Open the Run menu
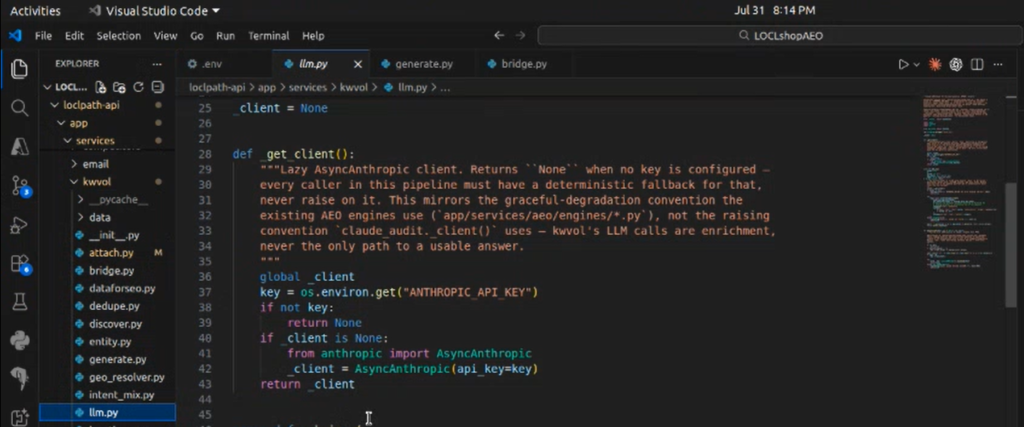 (225, 36)
